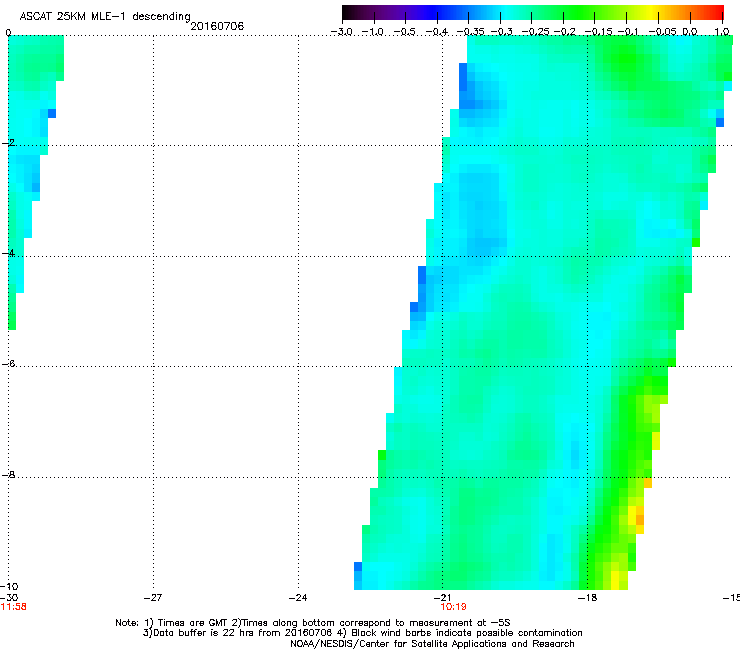Click the longitude axis label "-27"
The width and height of the screenshot is (740, 650).
click(x=153, y=598)
